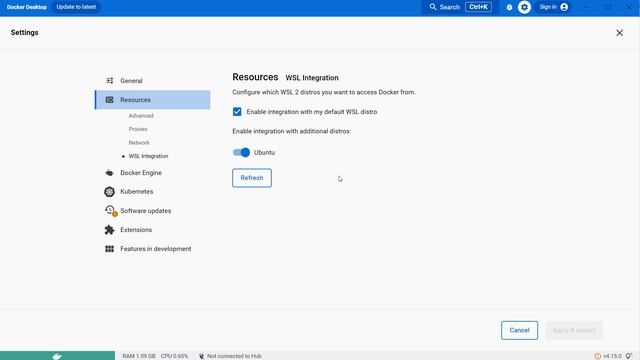
Task: Select the WSL Integration sub-item
Action: (148, 156)
